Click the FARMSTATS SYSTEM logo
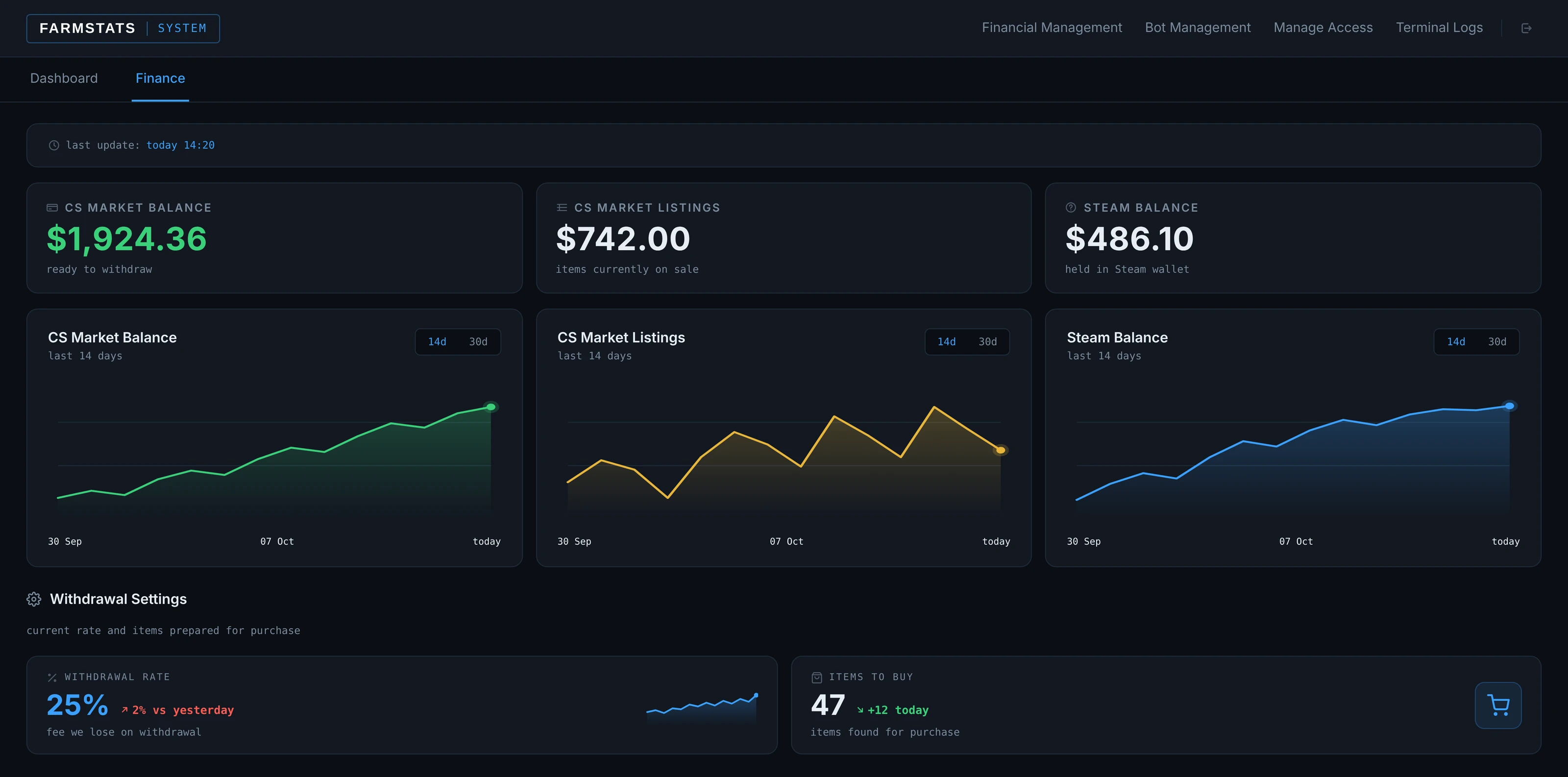 (123, 28)
